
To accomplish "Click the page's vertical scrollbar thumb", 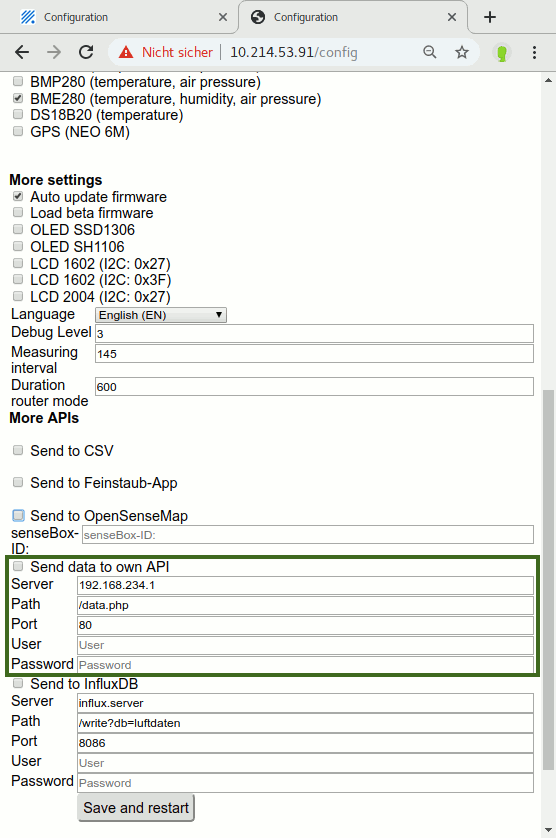I will click(x=548, y=580).
